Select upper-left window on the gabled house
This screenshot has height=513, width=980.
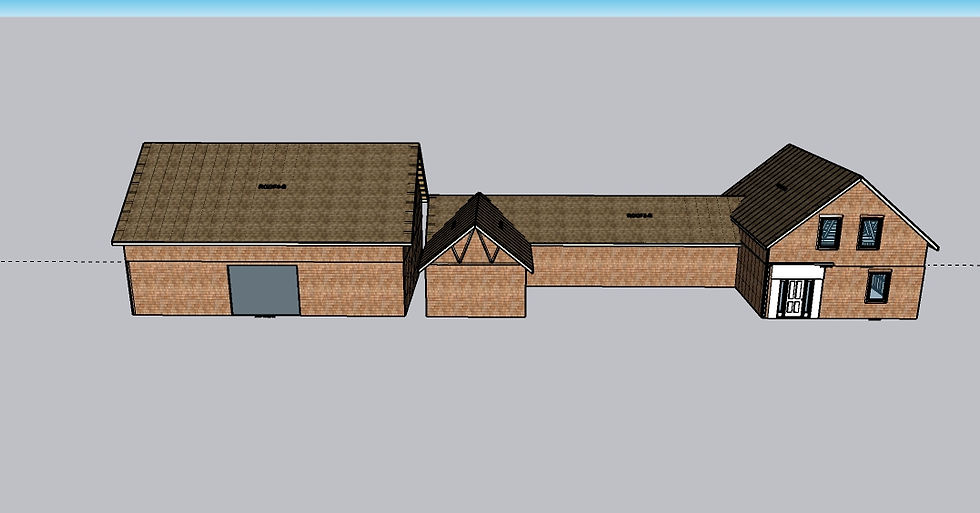[829, 232]
